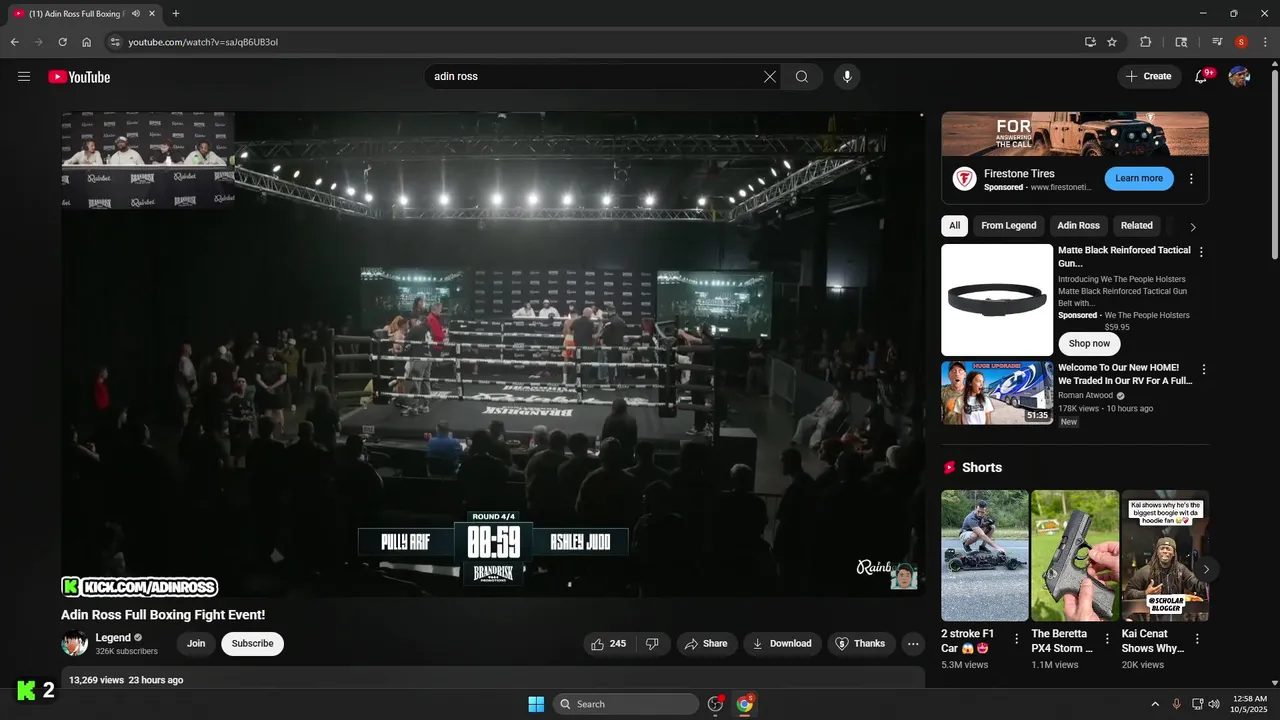Open Chrome icon on the taskbar

745,704
